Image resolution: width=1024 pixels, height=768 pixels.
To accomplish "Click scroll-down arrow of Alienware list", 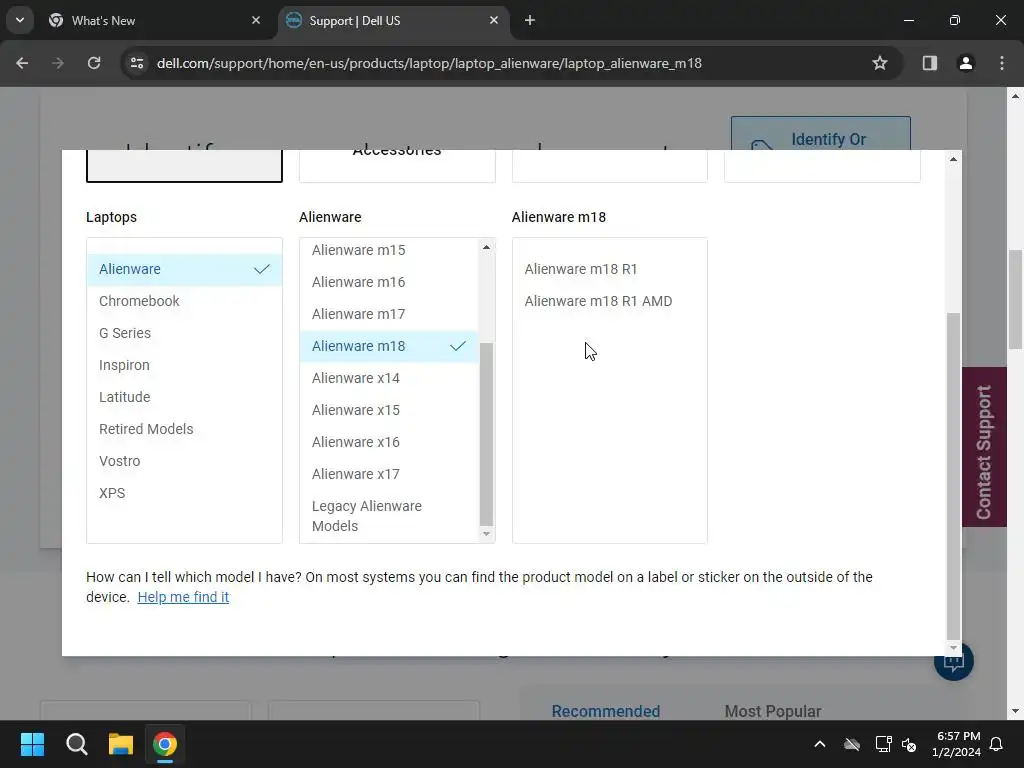I will click(x=486, y=534).
